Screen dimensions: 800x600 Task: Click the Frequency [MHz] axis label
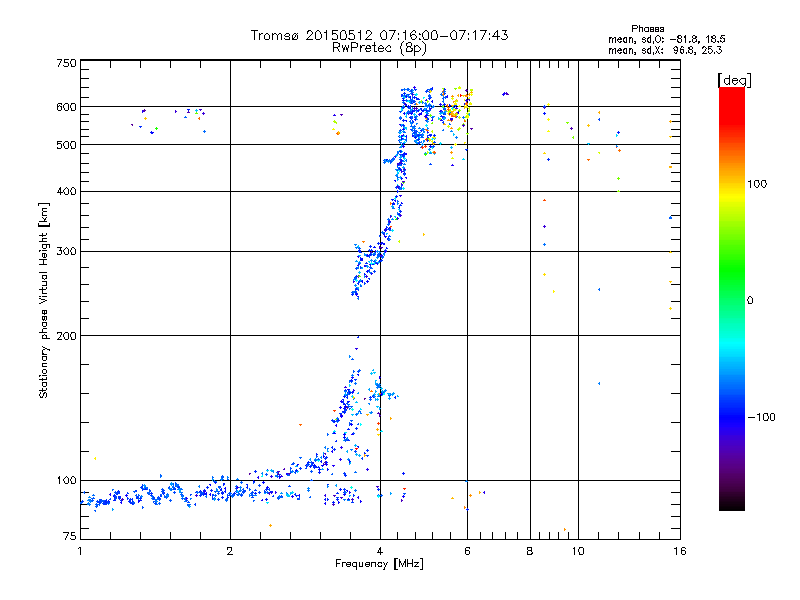coord(379,565)
